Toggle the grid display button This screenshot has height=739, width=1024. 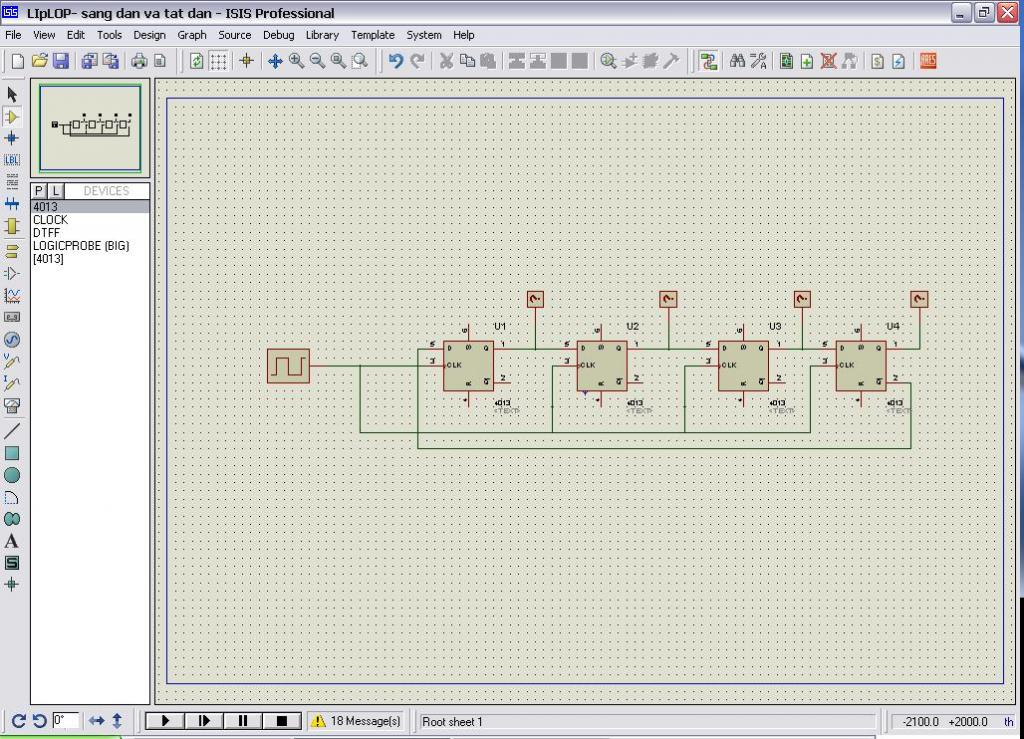coord(218,61)
